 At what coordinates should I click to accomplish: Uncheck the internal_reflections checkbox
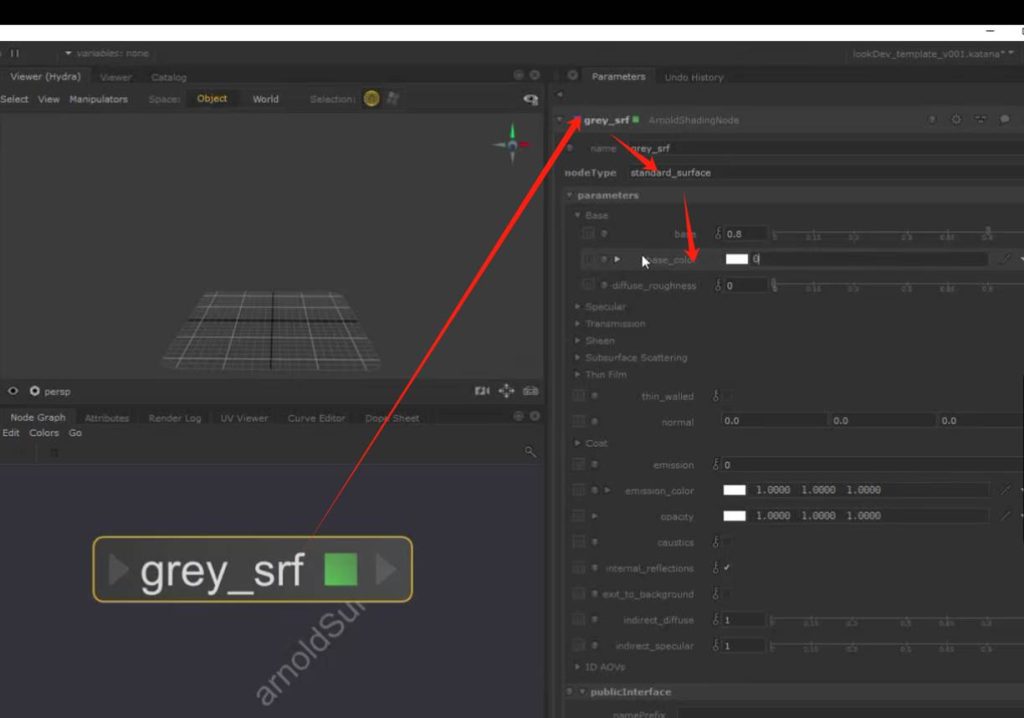pos(727,568)
